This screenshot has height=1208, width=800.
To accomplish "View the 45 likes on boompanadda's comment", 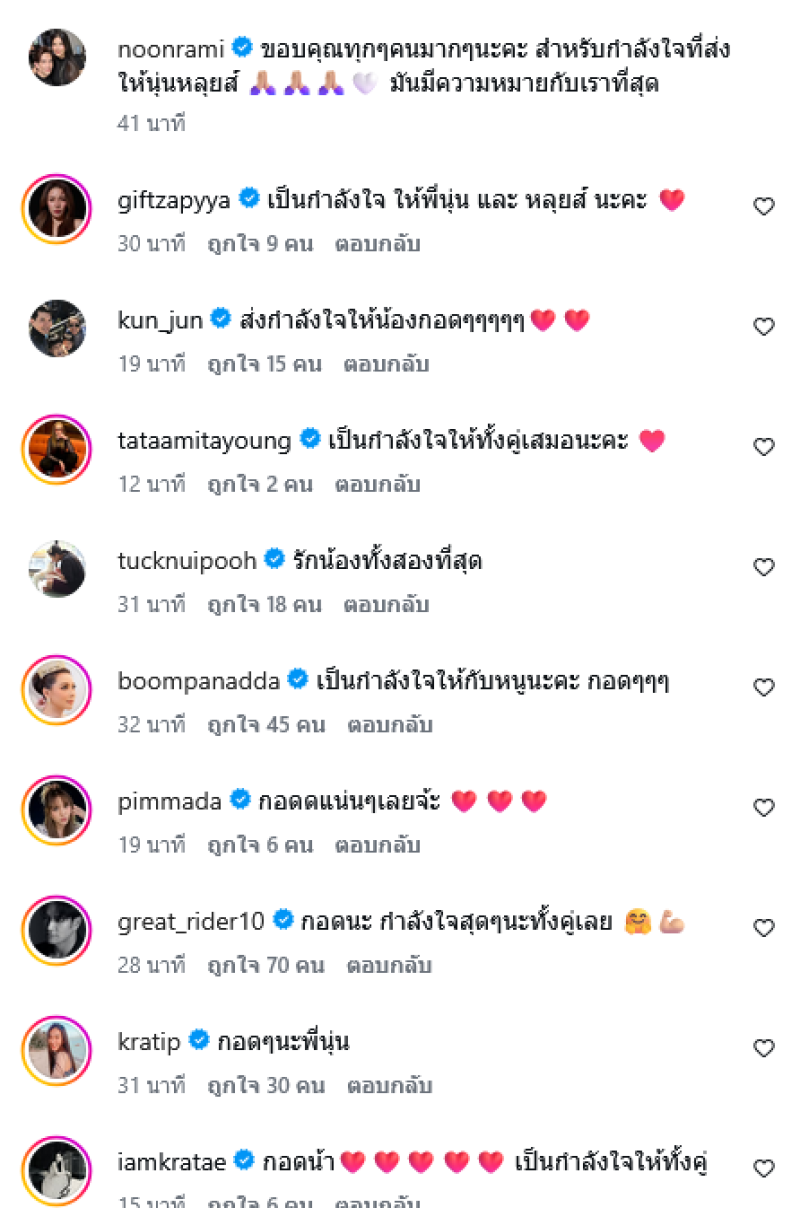I will pos(266,725).
